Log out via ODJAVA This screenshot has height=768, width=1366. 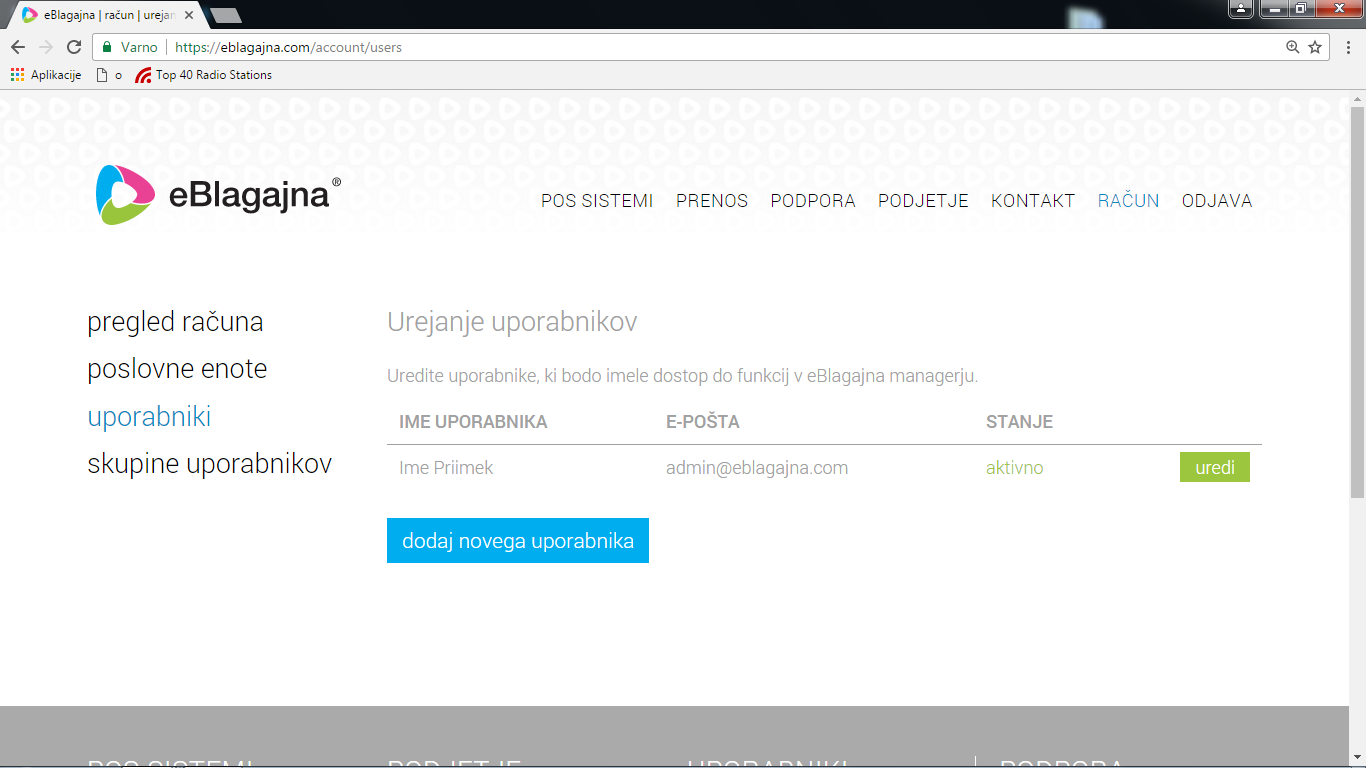coord(1217,201)
